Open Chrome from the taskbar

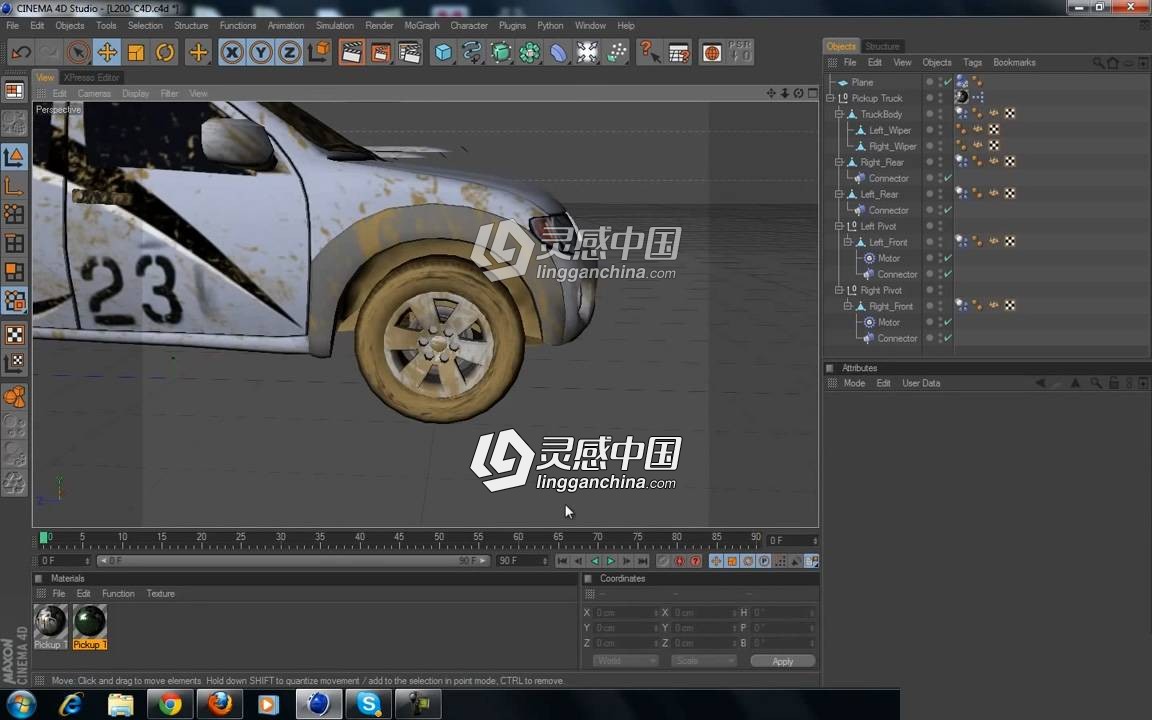click(170, 705)
